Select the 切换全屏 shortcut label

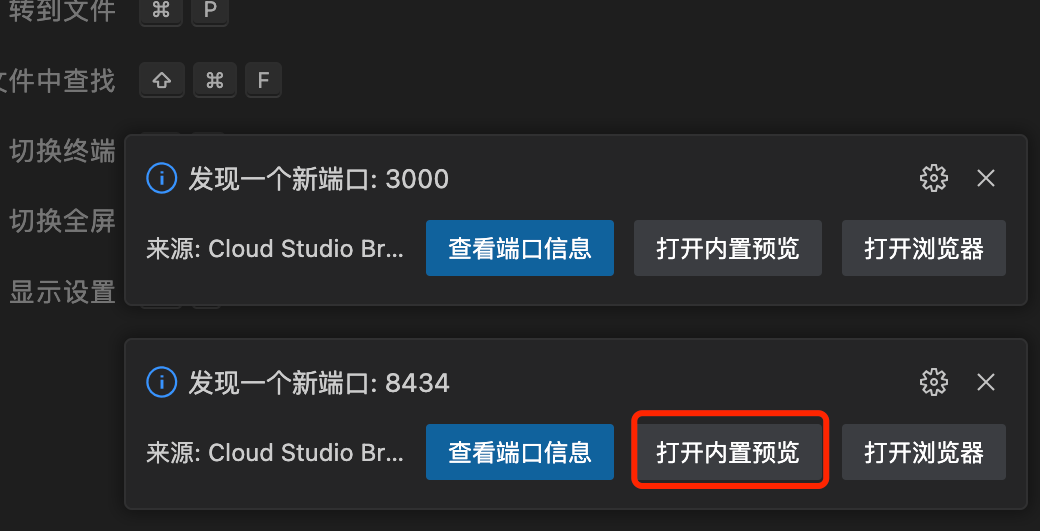(62, 221)
